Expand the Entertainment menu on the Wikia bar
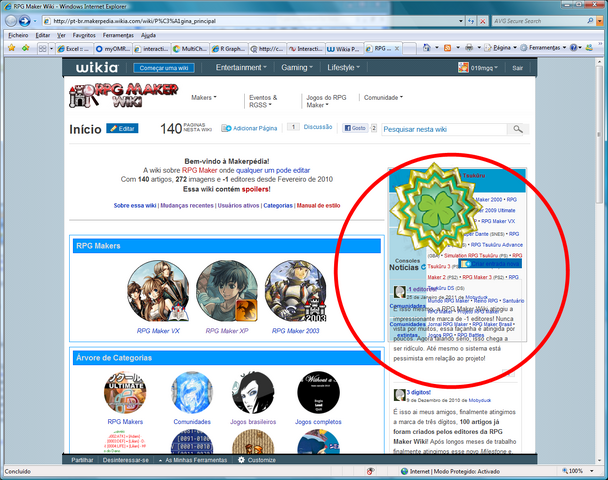This screenshot has width=608, height=480. (241, 67)
